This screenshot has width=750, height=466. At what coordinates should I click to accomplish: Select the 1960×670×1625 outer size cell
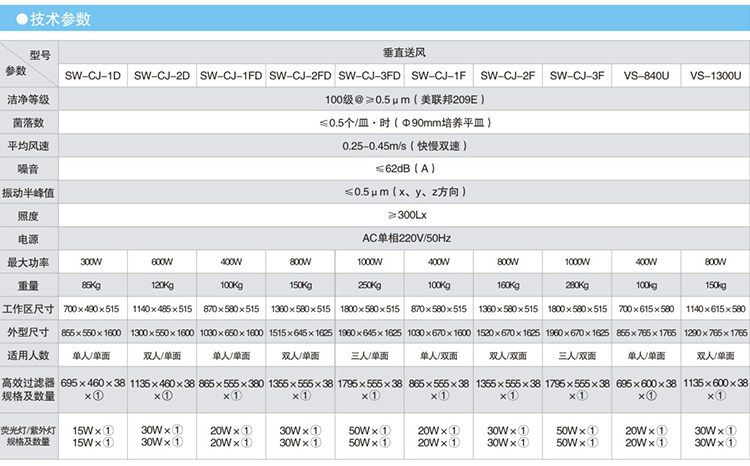tap(577, 333)
